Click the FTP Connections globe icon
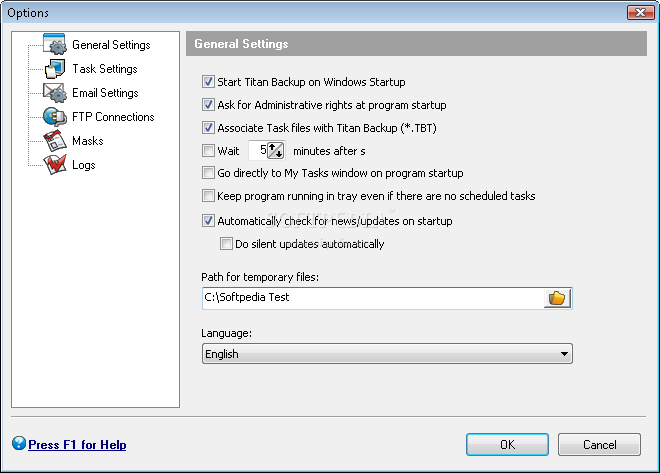This screenshot has height=473, width=660. click(x=55, y=117)
